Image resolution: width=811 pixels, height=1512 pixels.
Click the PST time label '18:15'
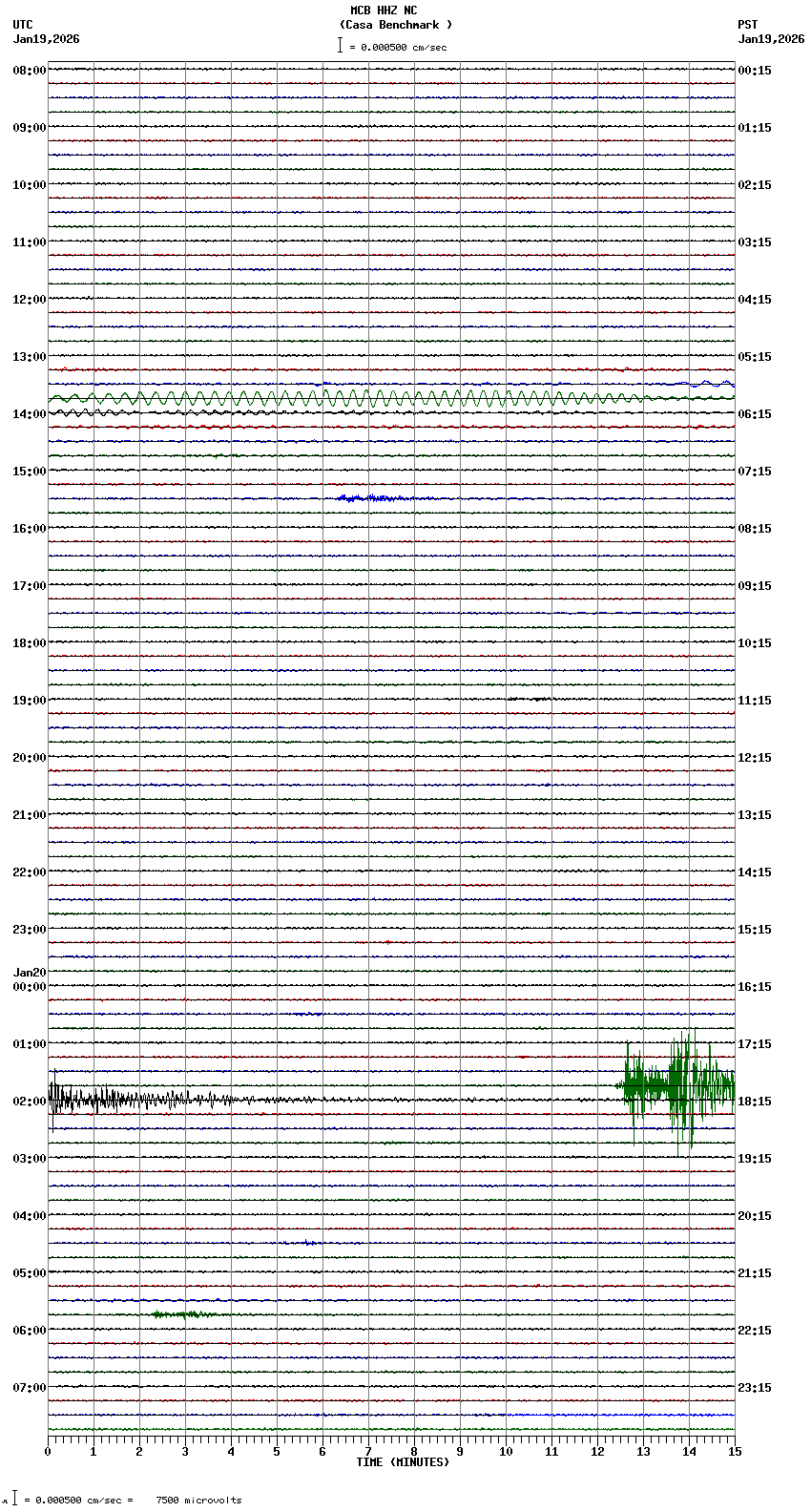pos(755,1102)
